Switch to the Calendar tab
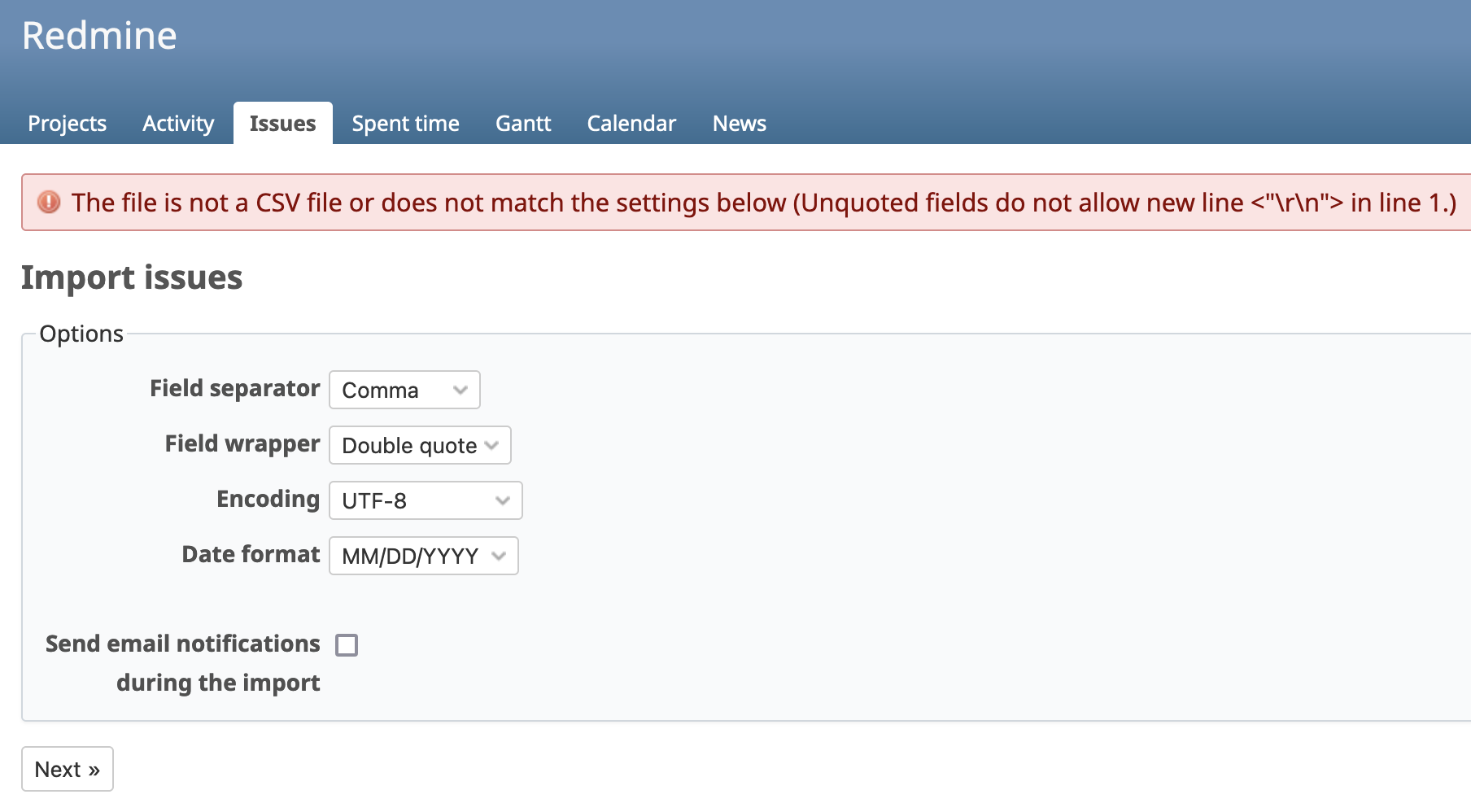1471x812 pixels. tap(631, 124)
